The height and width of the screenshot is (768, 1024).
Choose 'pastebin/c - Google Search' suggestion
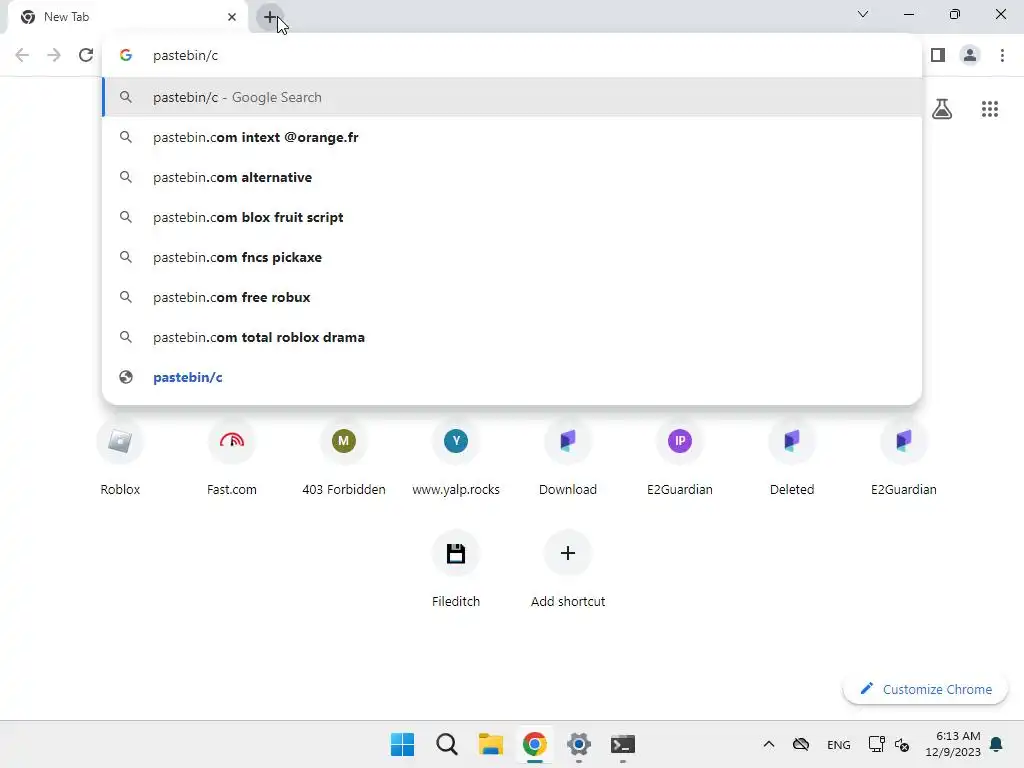pyautogui.click(x=512, y=97)
